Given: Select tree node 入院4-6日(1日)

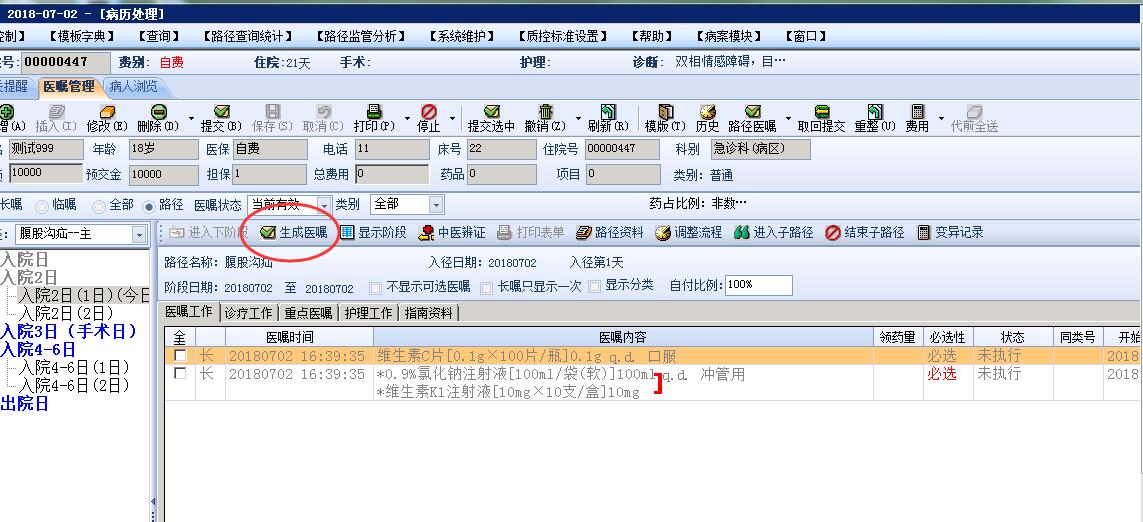Looking at the screenshot, I should [x=74, y=367].
